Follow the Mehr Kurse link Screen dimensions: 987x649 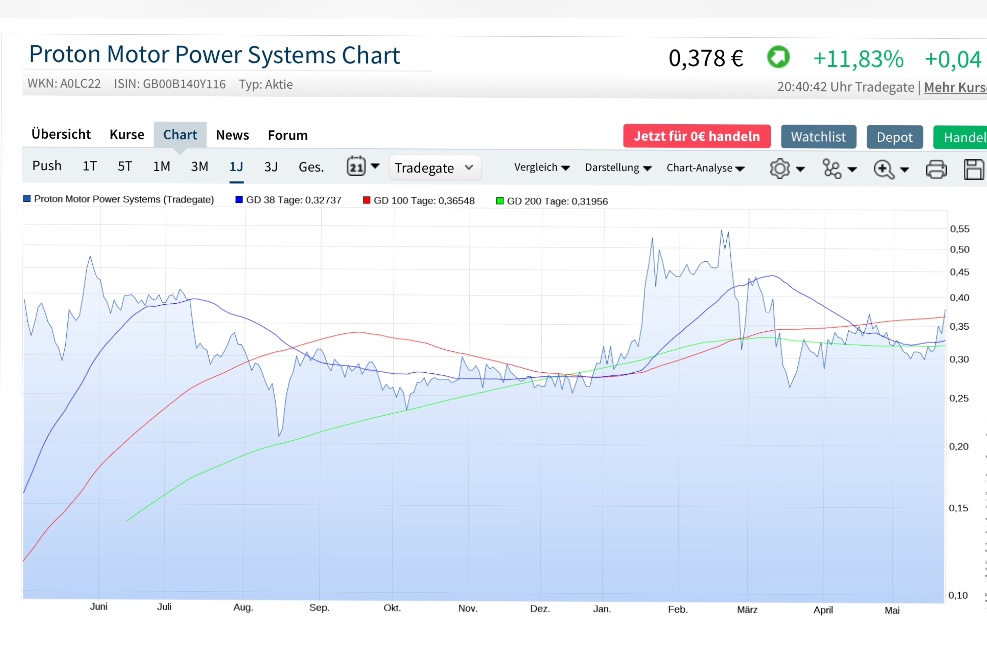coord(955,87)
